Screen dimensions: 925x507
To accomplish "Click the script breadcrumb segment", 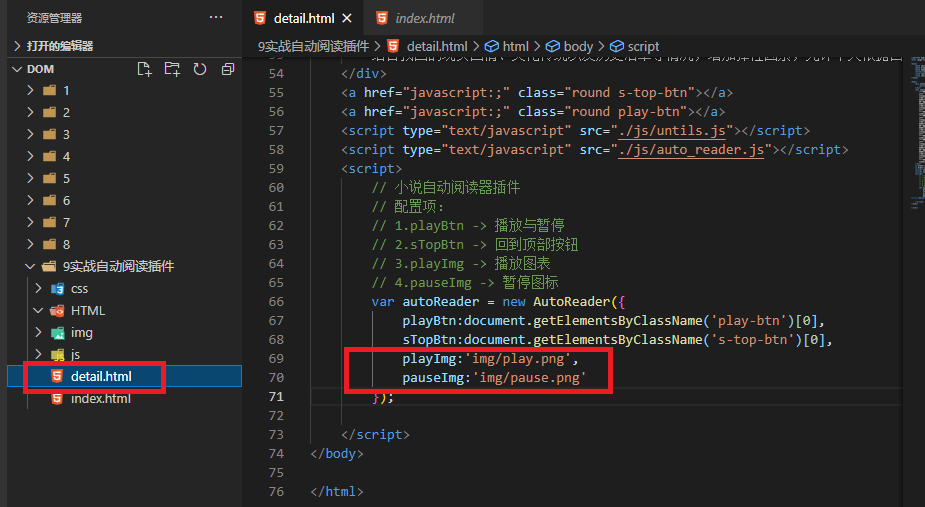I will coord(643,47).
